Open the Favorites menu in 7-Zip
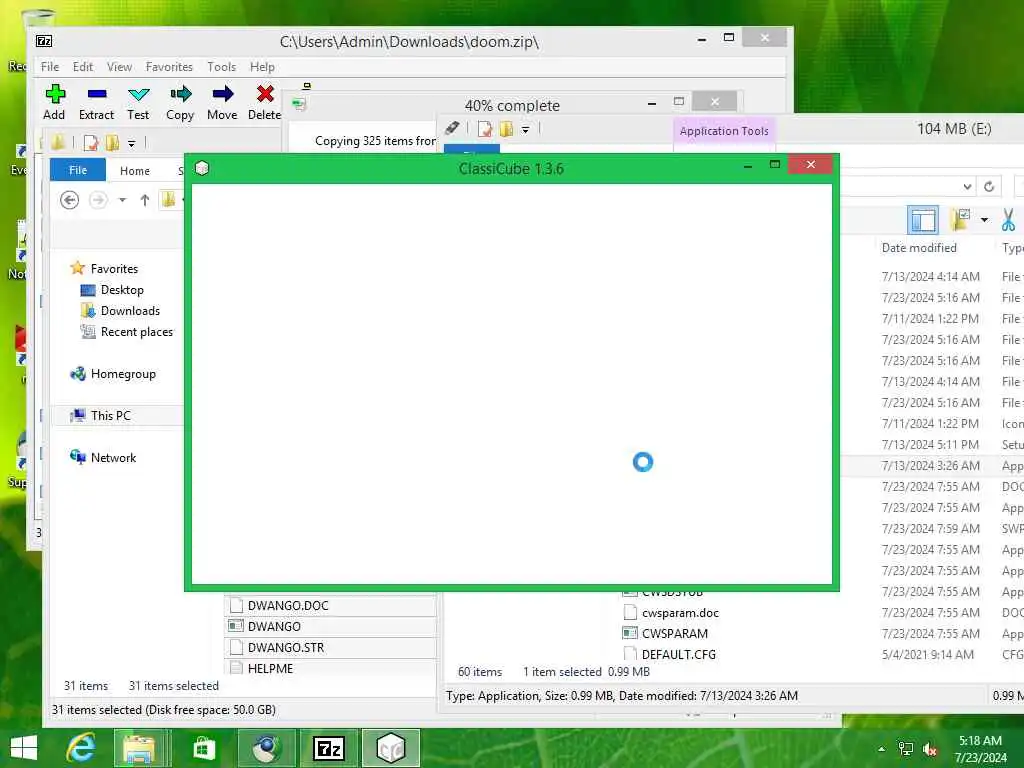The height and width of the screenshot is (768, 1024). pyautogui.click(x=169, y=67)
